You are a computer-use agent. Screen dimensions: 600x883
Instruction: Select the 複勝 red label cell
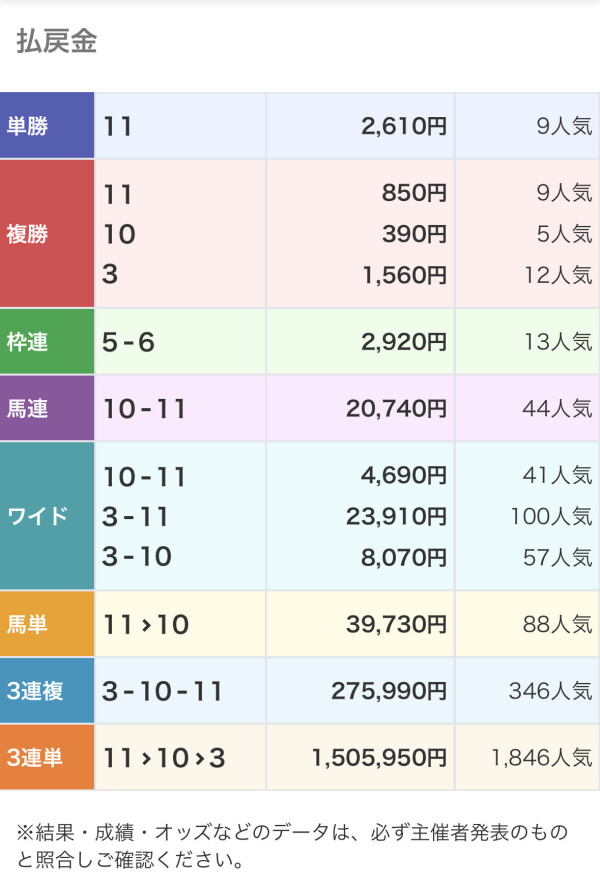[47, 234]
